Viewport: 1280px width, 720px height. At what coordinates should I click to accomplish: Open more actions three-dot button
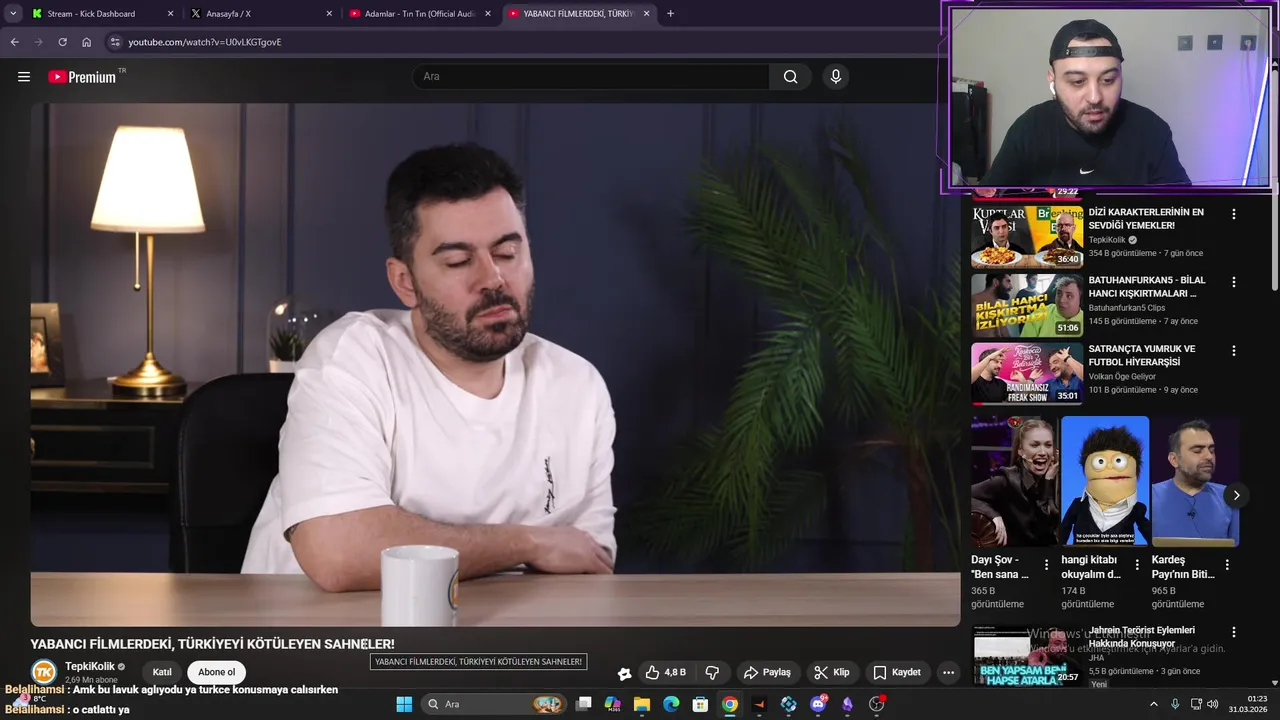(x=948, y=673)
